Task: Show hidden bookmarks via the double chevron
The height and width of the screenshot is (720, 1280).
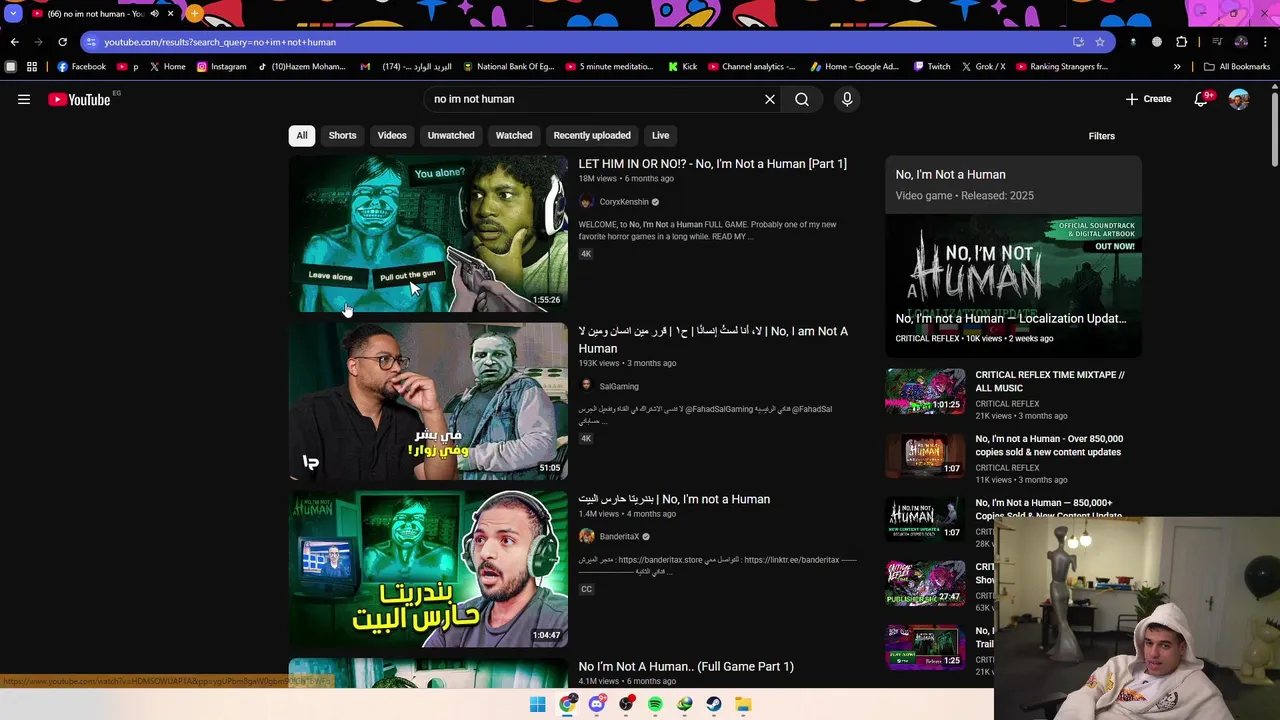Action: pyautogui.click(x=1177, y=67)
